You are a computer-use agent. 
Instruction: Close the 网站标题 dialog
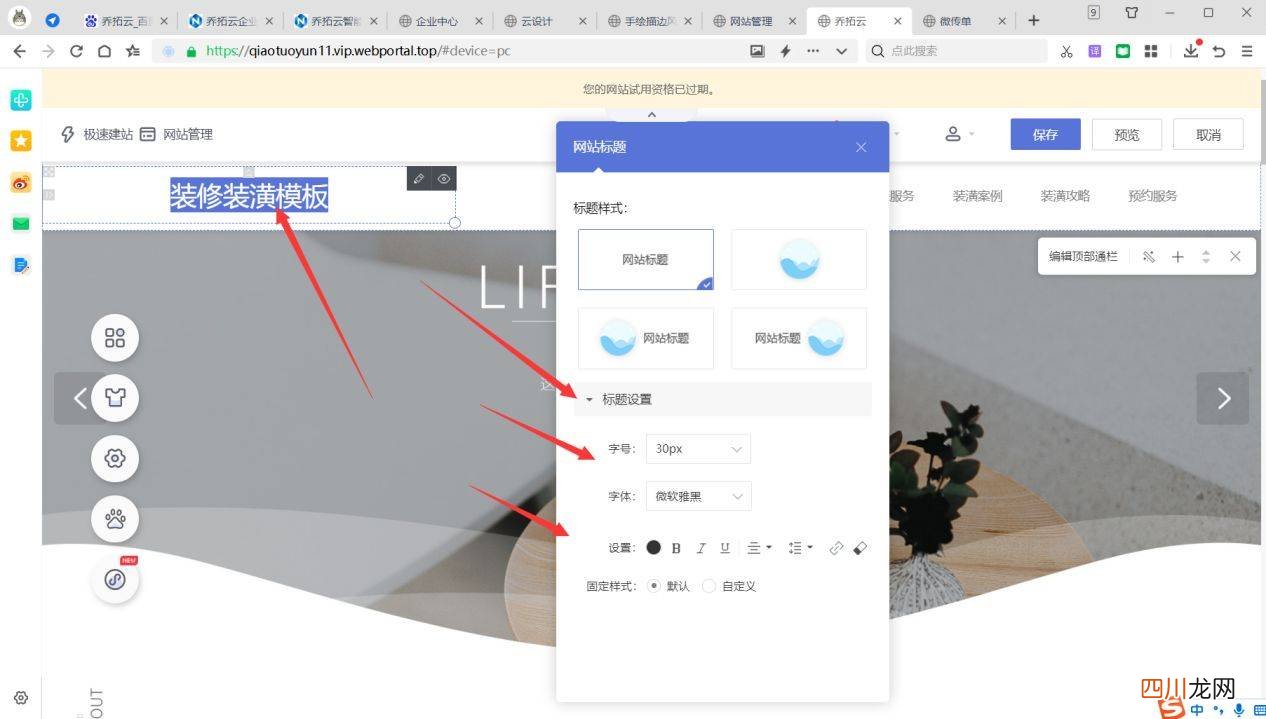[861, 147]
